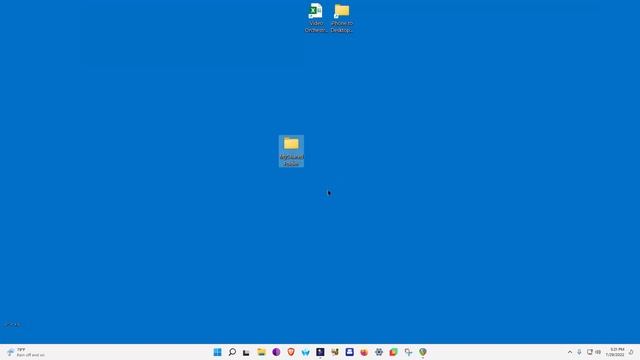Open the green shield app in the taskbar
Image resolution: width=640 pixels, height=360 pixels.
click(x=423, y=352)
